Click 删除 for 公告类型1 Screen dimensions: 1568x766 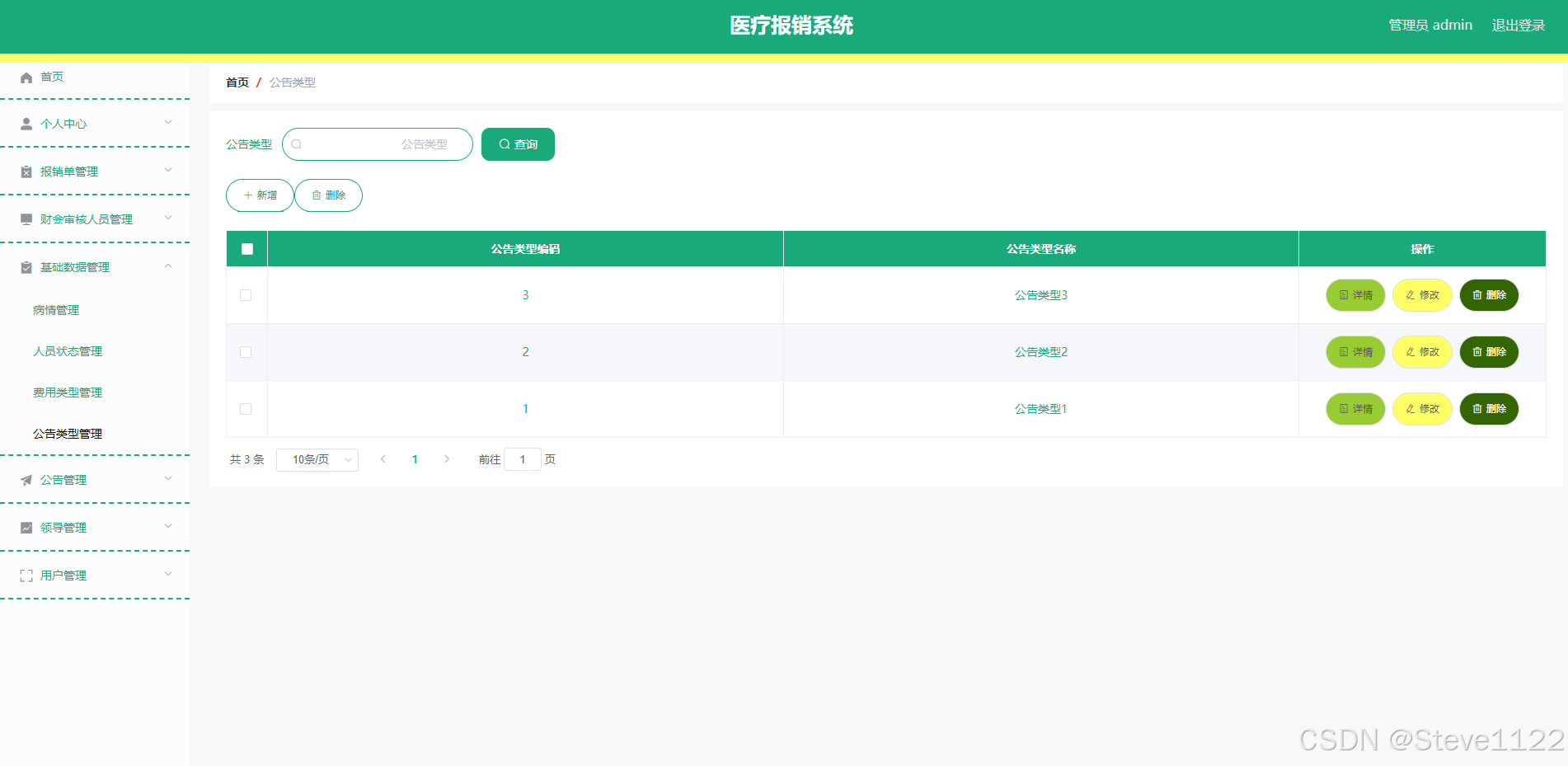click(1489, 409)
